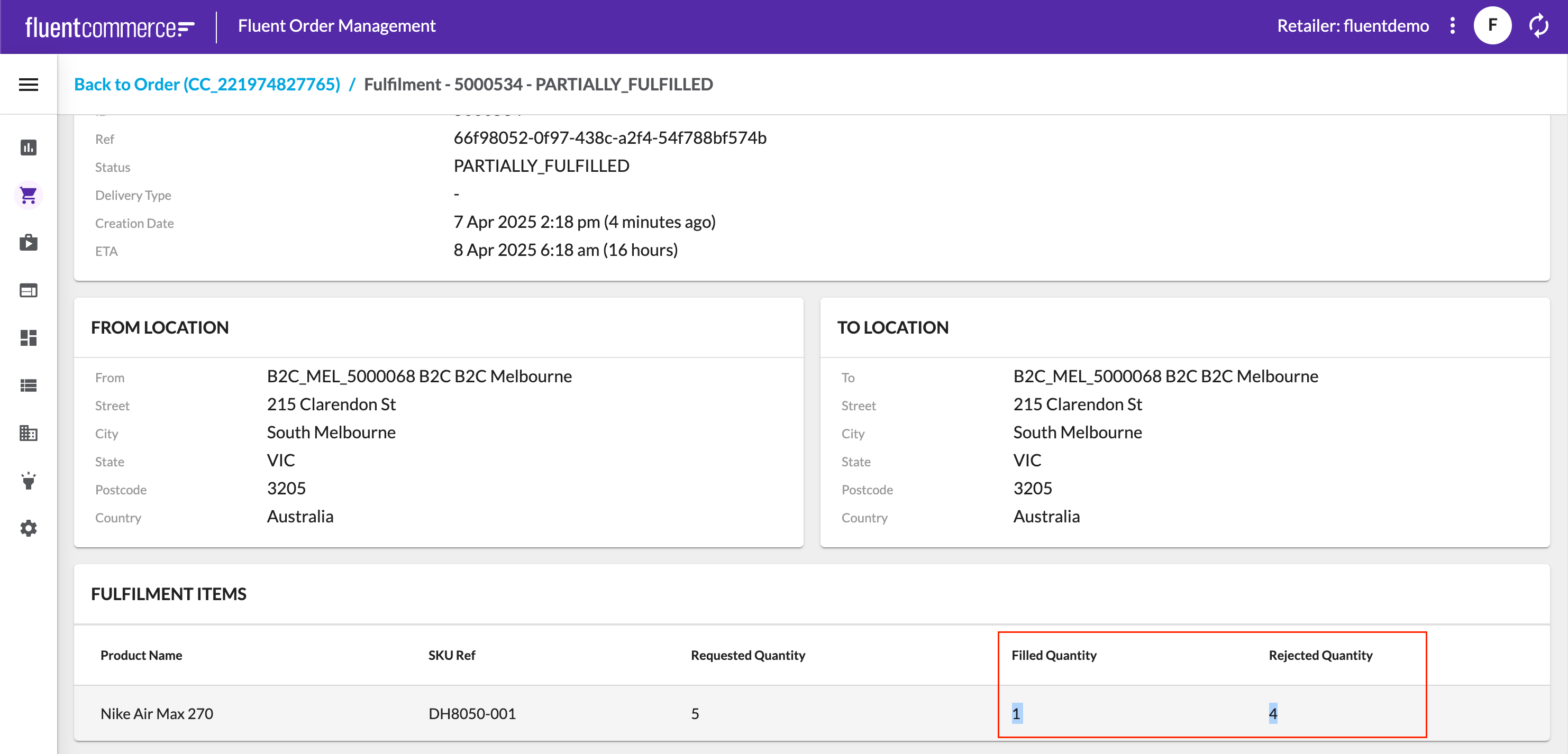This screenshot has width=1568, height=754.
Task: Click the fluentcommerce logo
Action: [110, 27]
